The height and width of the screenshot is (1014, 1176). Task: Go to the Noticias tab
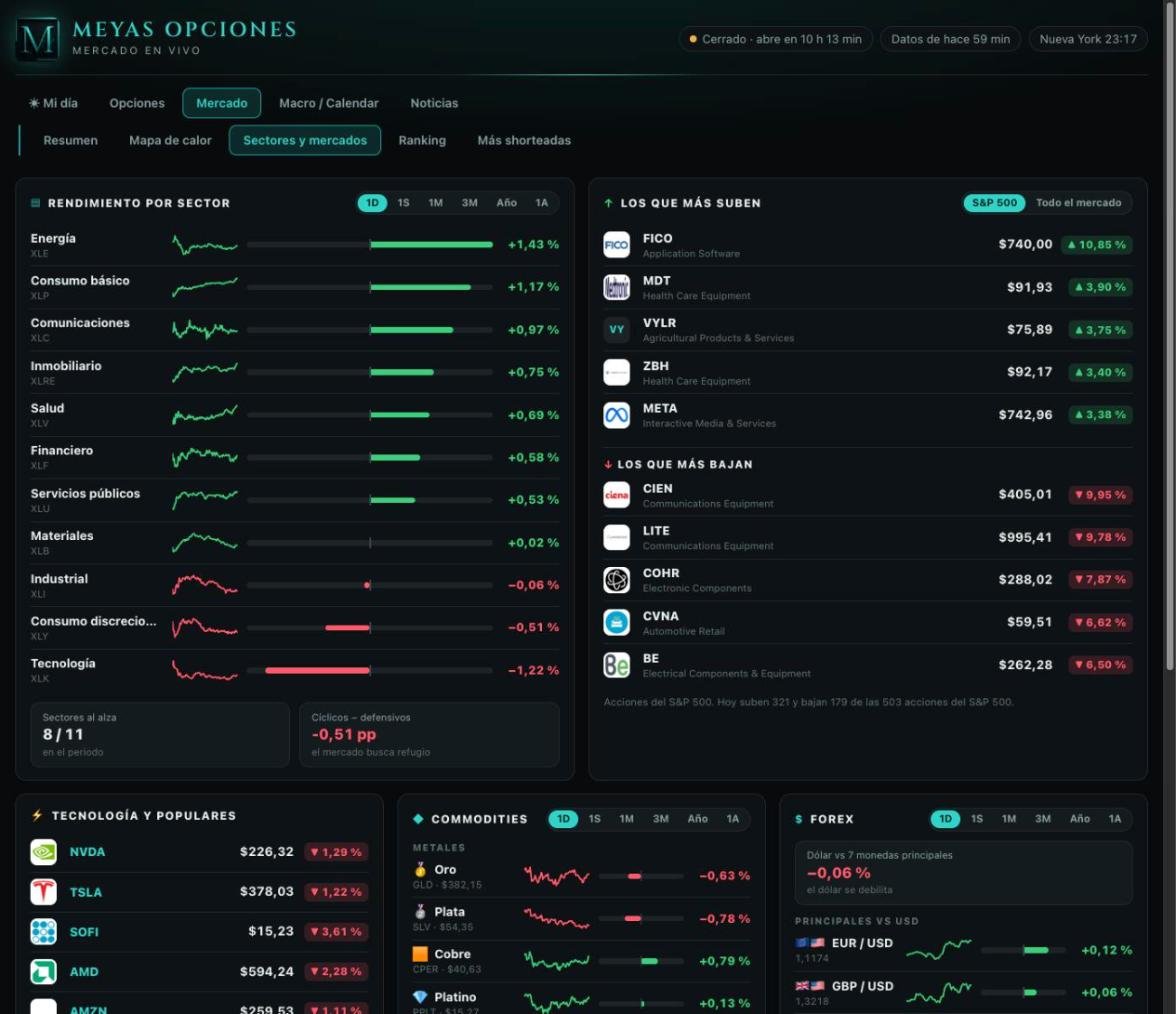coord(434,103)
